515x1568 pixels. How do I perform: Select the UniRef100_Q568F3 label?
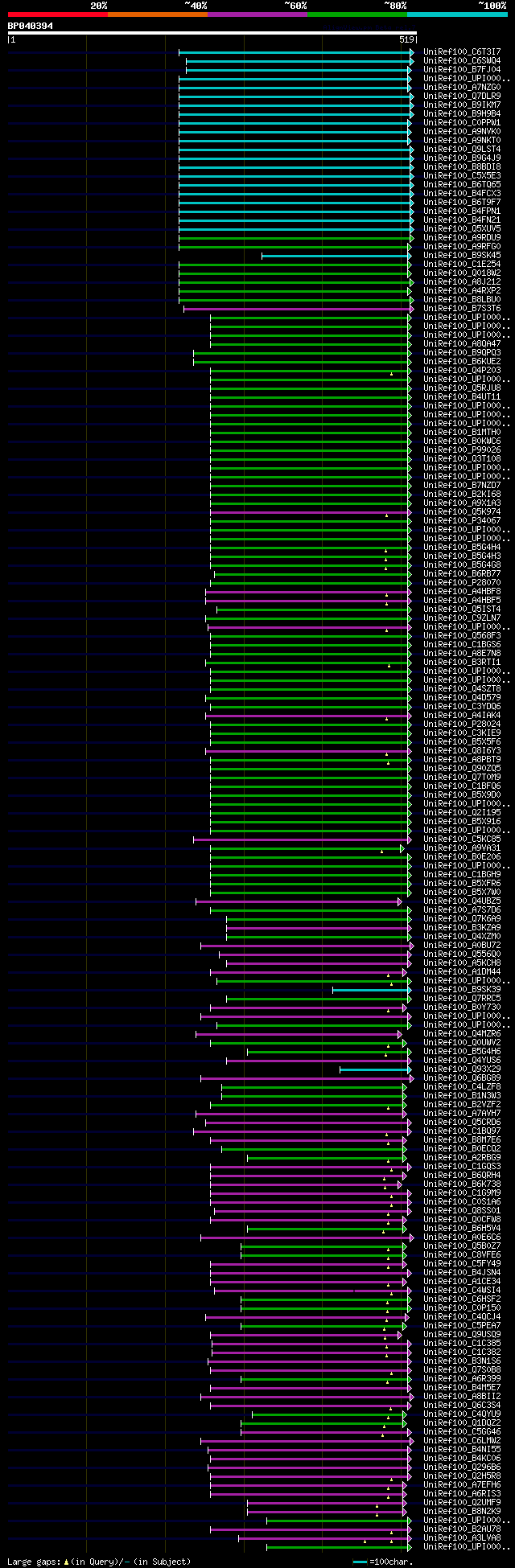click(x=462, y=635)
